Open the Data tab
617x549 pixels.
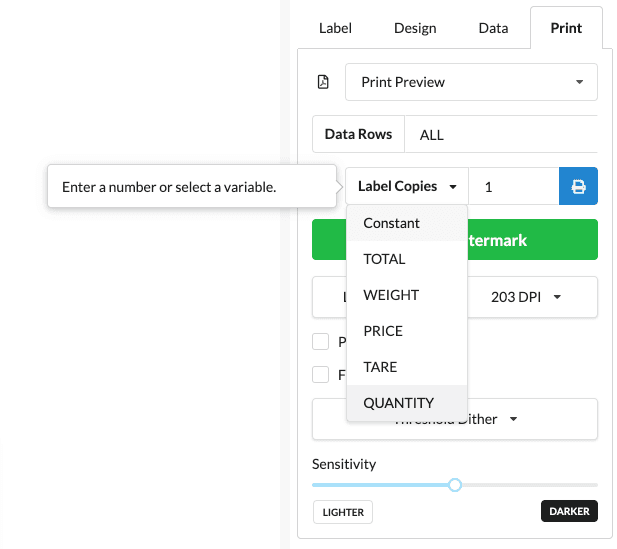tap(493, 28)
